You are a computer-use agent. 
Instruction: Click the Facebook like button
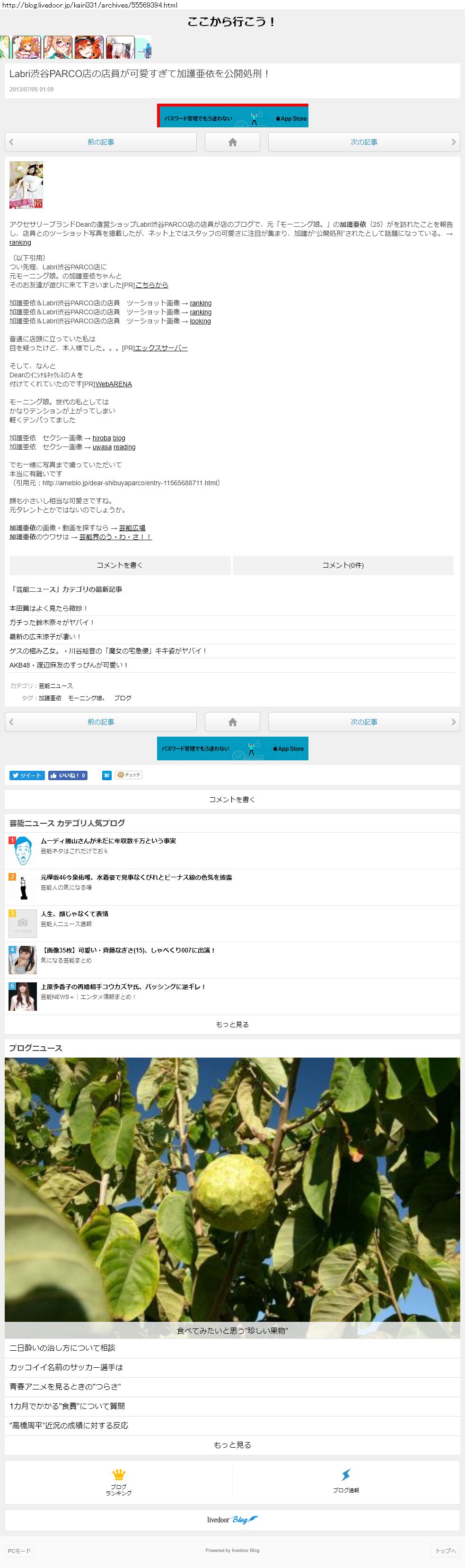(68, 775)
